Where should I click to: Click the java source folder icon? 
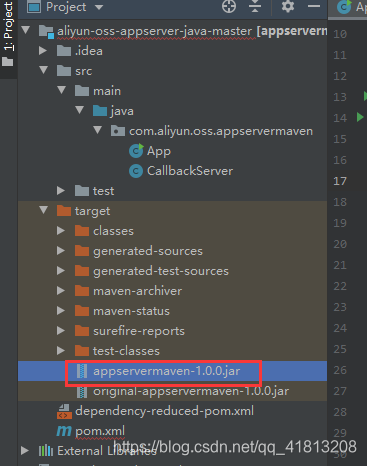[x=100, y=111]
